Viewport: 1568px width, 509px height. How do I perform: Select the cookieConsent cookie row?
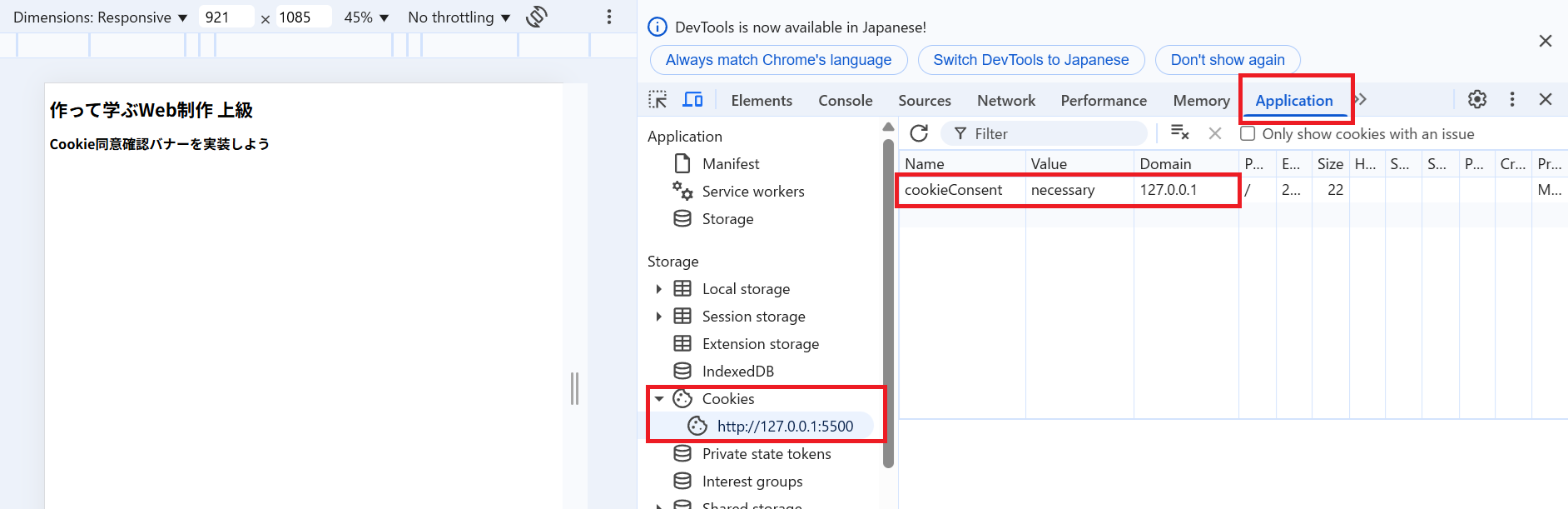click(x=953, y=190)
